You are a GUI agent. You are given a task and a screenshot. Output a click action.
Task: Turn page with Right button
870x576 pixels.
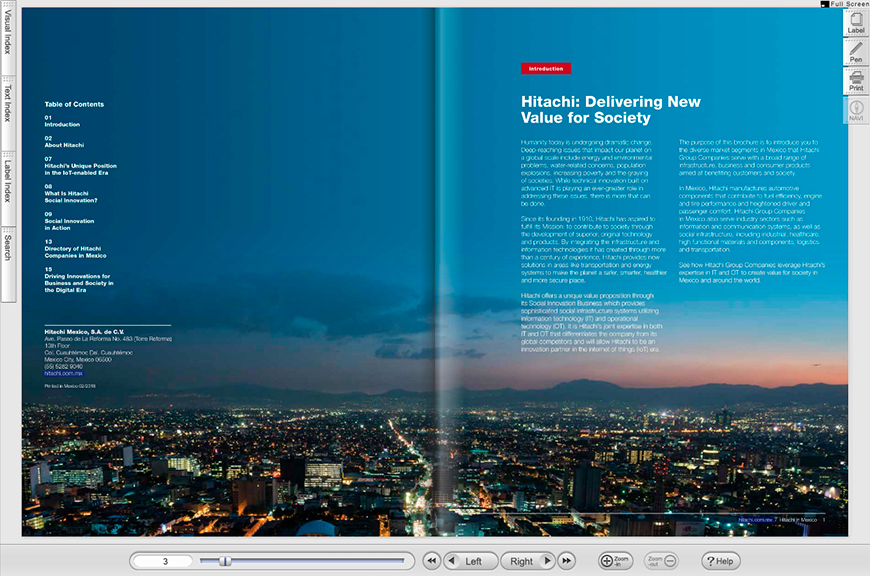[x=528, y=561]
